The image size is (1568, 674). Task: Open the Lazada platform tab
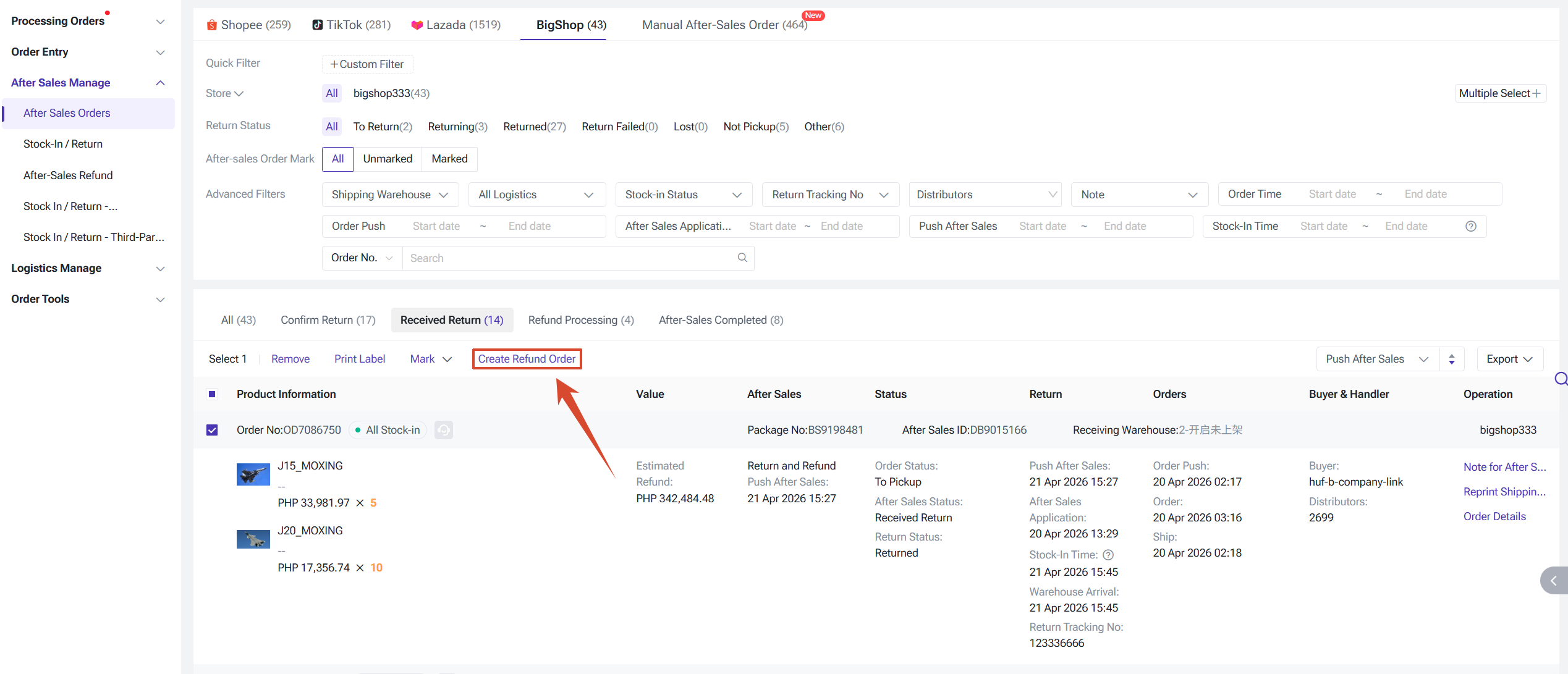coord(456,25)
